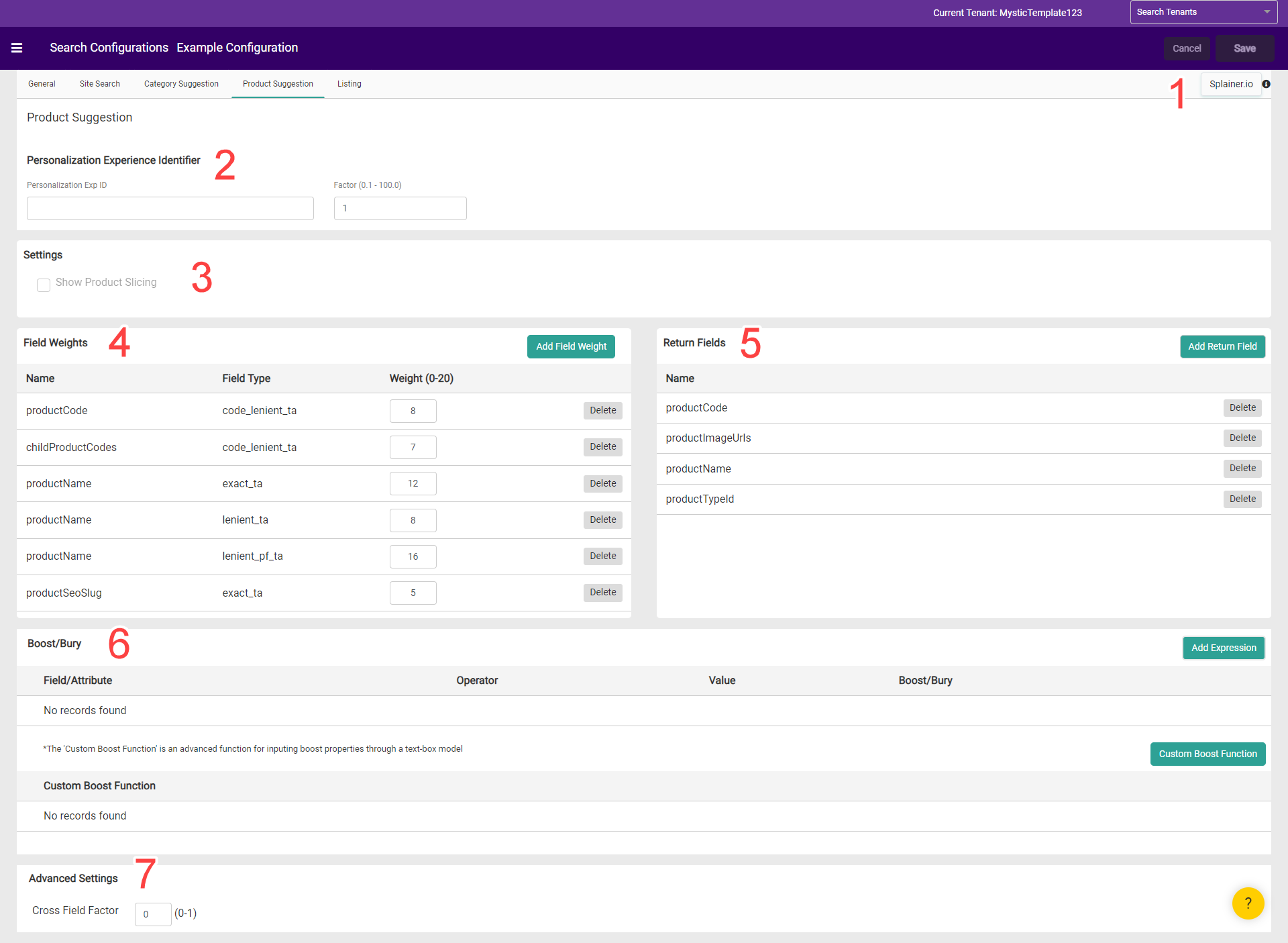1288x943 pixels.
Task: Click the info icon beside Splainer.io
Action: pos(1267,84)
